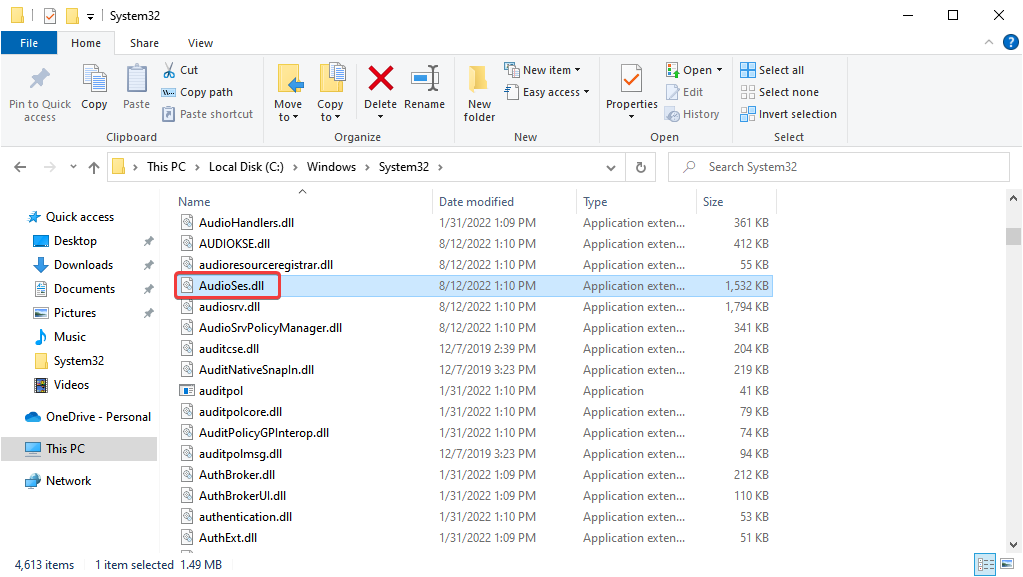Click the Search System32 box
1023x577 pixels.
click(x=839, y=167)
